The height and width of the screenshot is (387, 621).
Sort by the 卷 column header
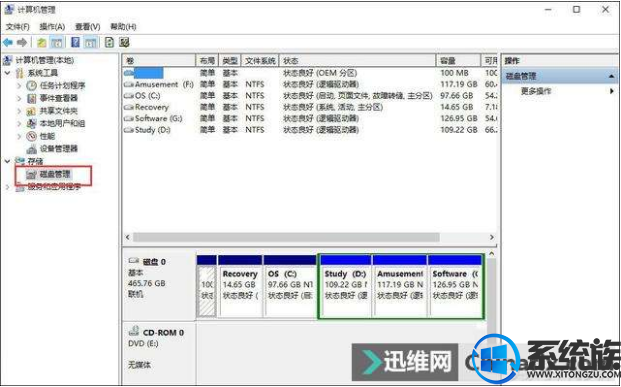pos(159,61)
